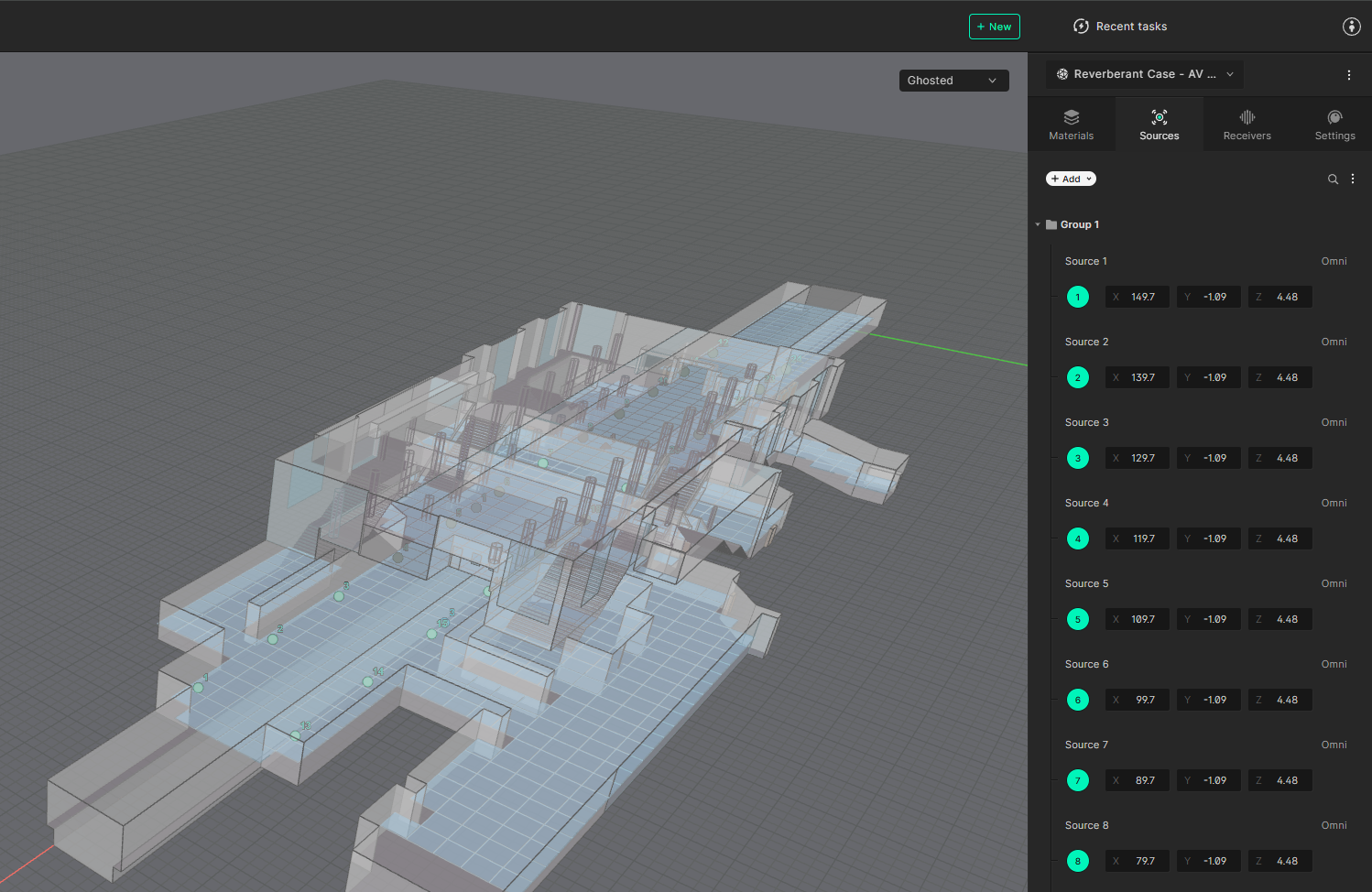Click the accessibility icon in top bar
This screenshot has width=1372, height=892.
(x=1351, y=27)
